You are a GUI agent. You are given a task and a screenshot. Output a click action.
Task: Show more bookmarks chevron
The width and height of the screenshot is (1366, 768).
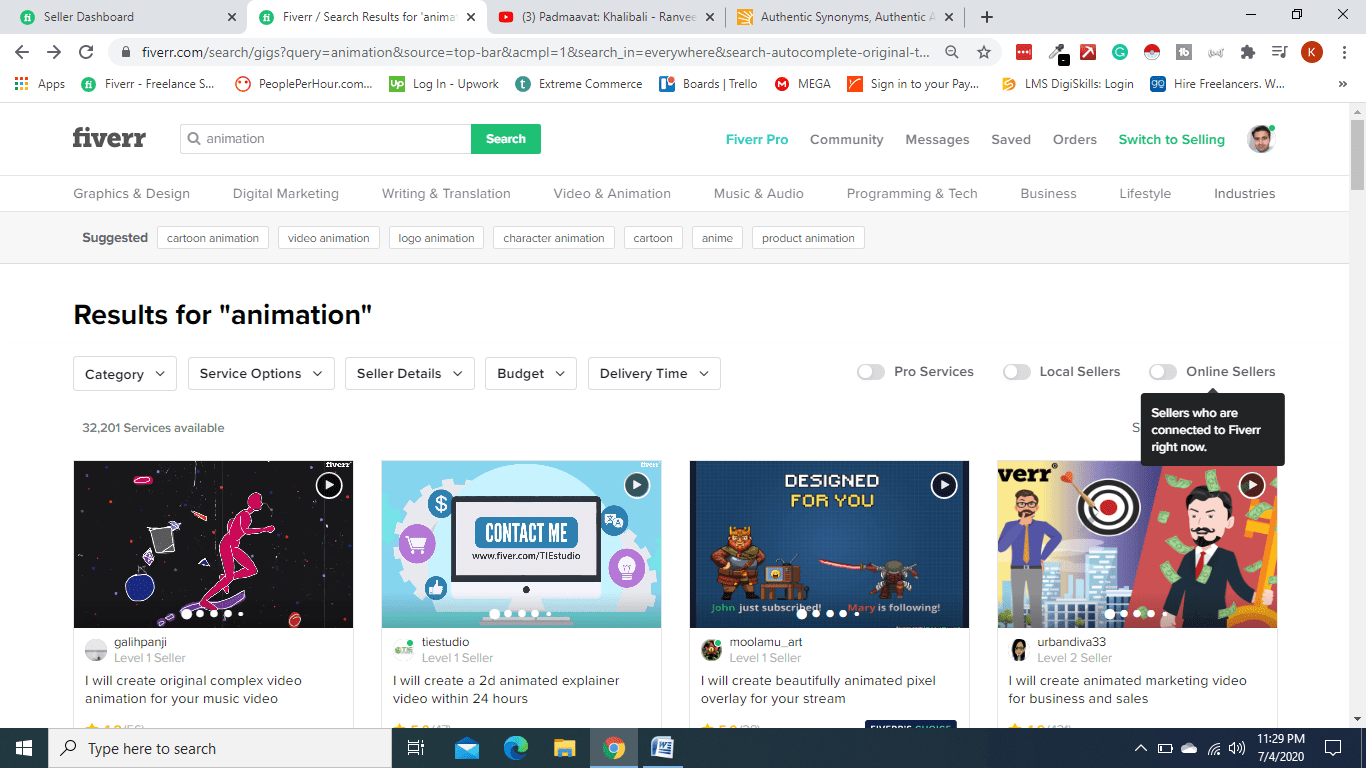click(x=1343, y=84)
